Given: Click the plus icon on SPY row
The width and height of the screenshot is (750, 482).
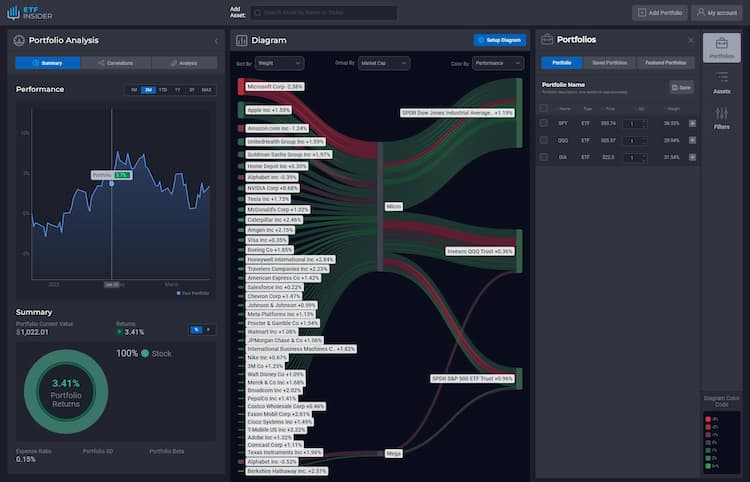Looking at the screenshot, I should [692, 123].
